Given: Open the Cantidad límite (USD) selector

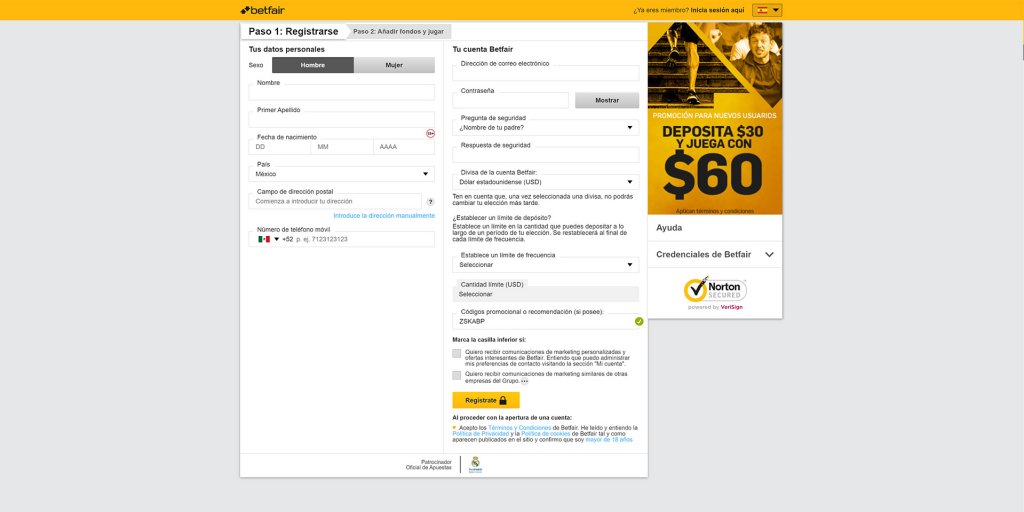Looking at the screenshot, I should (x=546, y=294).
